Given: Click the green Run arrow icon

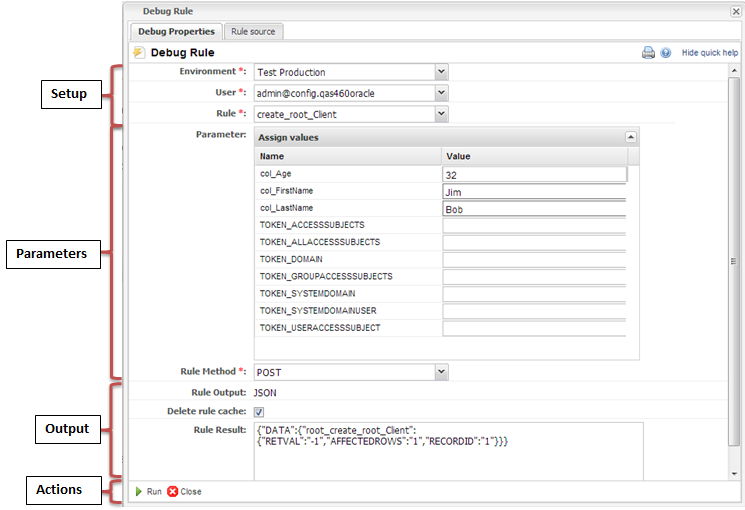Looking at the screenshot, I should (139, 491).
